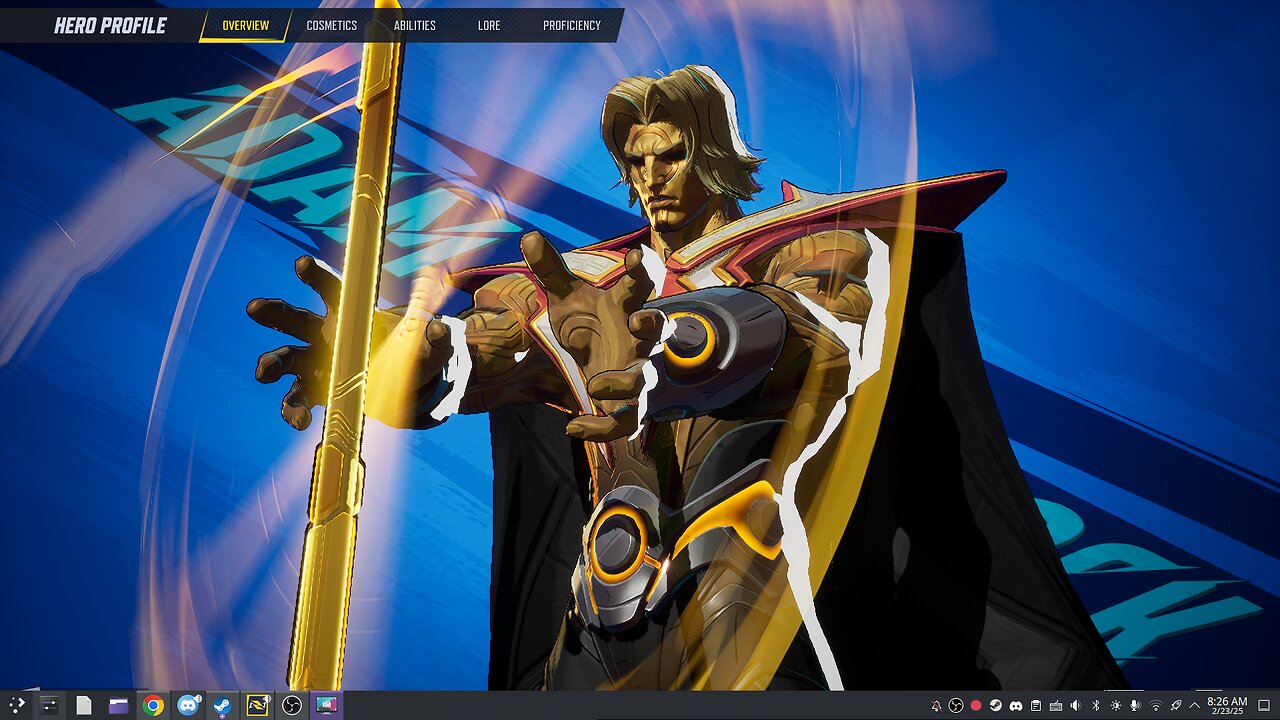
Task: Launch Google Chrome from the taskbar
Action: click(153, 705)
